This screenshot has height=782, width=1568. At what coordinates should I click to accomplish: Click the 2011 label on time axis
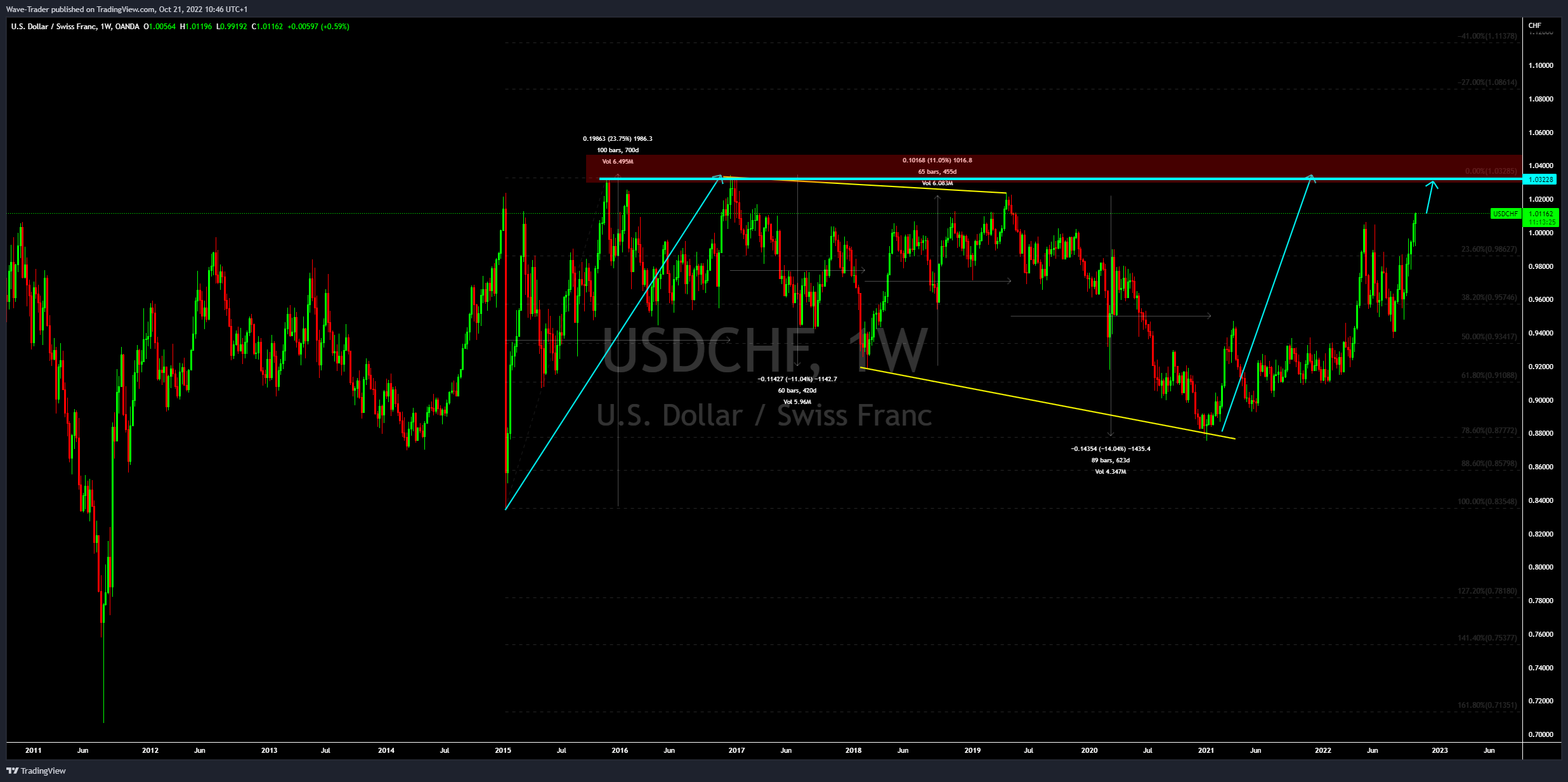pyautogui.click(x=33, y=750)
